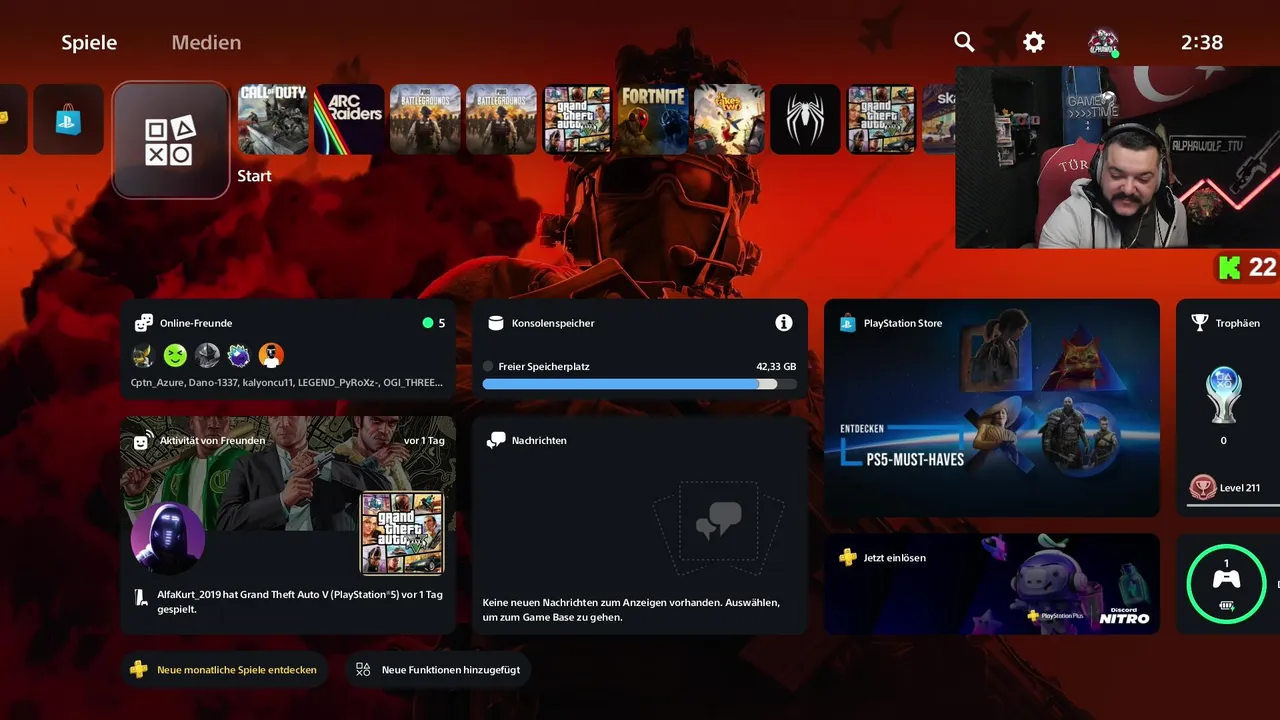Click the online friends count 5
The height and width of the screenshot is (720, 1280).
tap(442, 323)
